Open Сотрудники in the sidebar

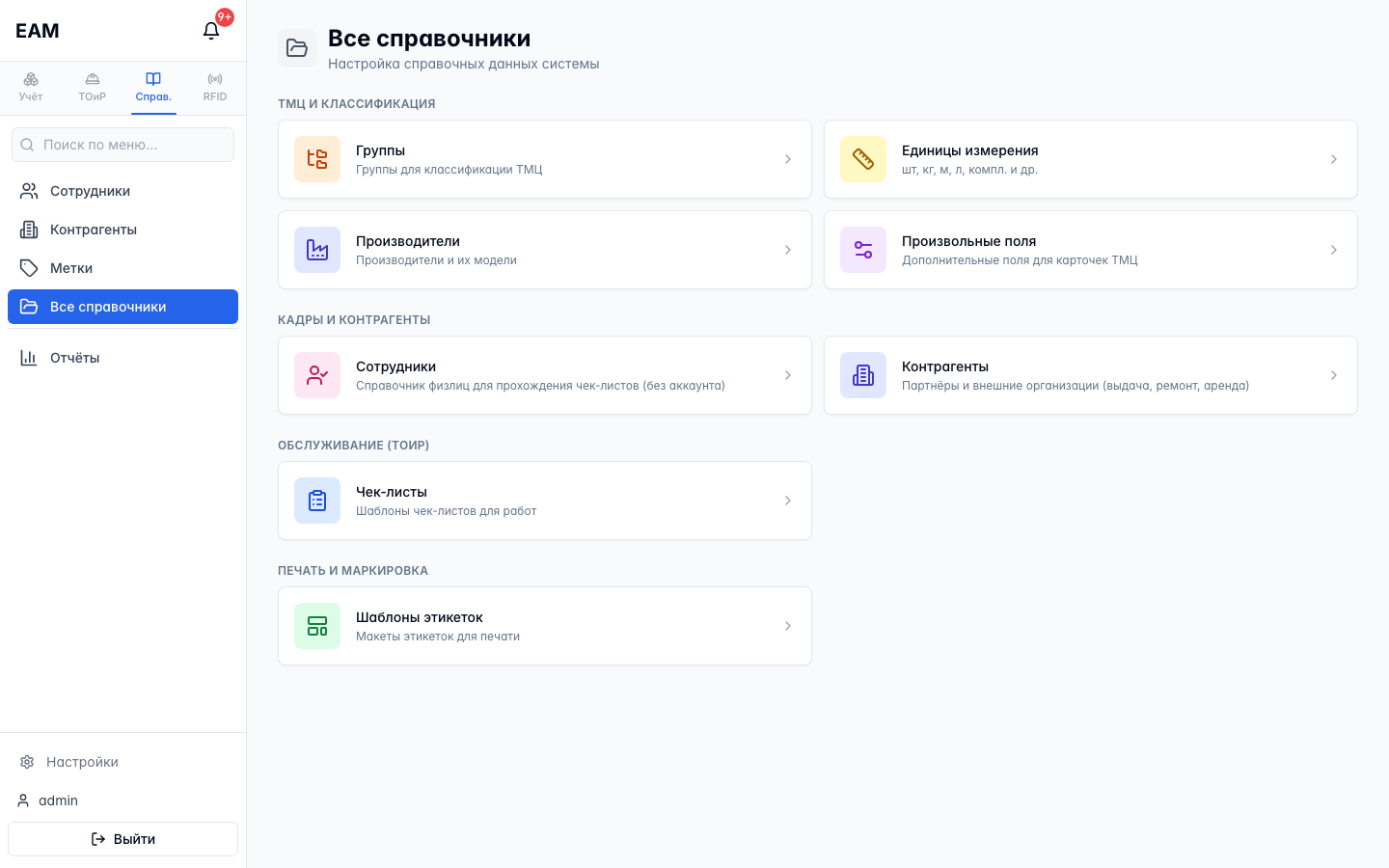[x=123, y=191]
